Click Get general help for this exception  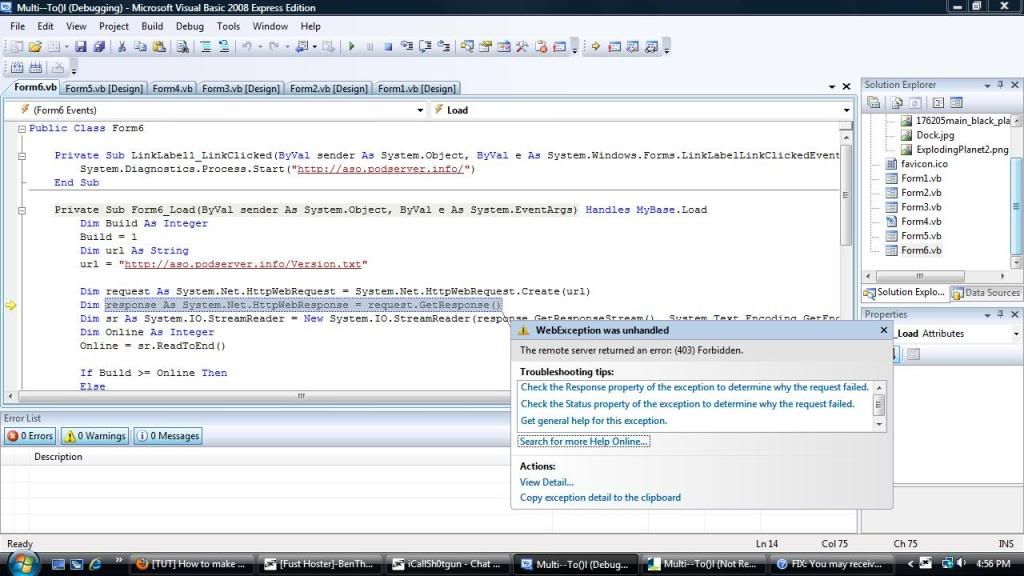click(x=594, y=421)
